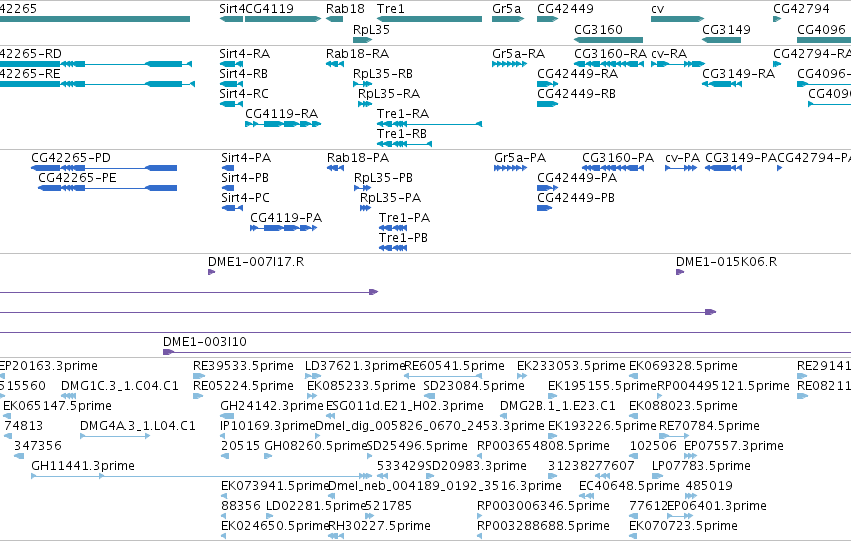The image size is (851, 541).
Task: Click EST GH11441.3prime
Action: [202, 476]
